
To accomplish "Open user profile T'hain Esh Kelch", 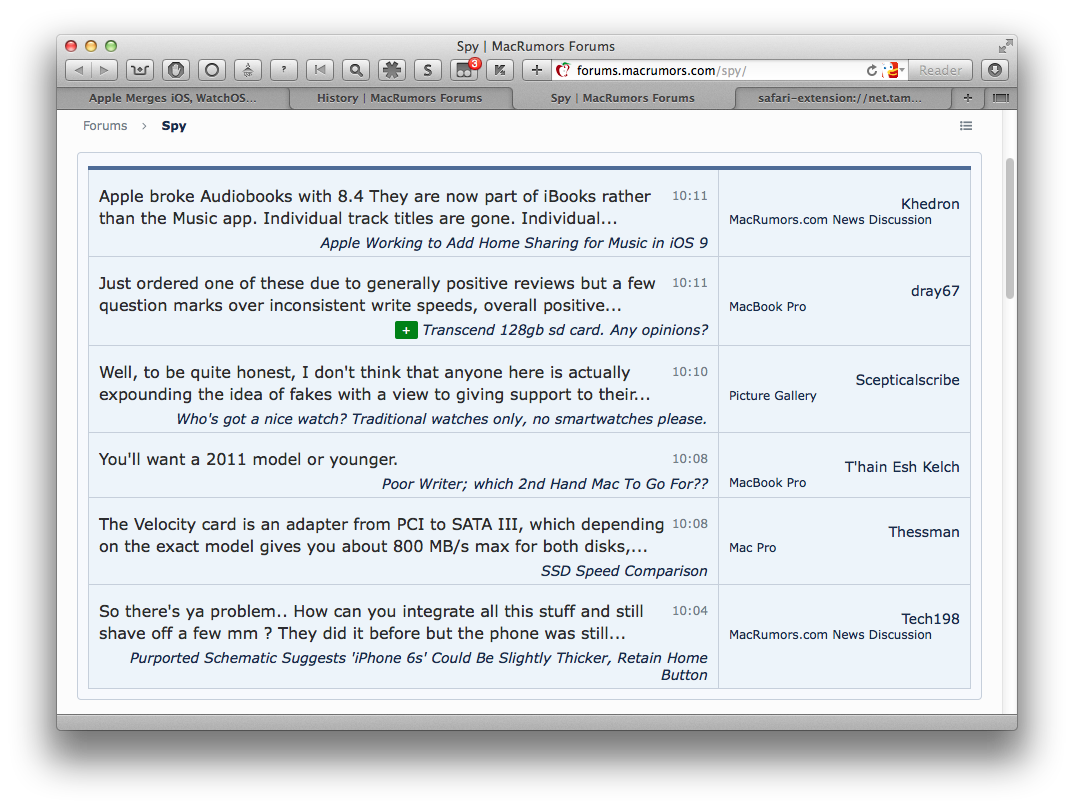I will click(902, 467).
